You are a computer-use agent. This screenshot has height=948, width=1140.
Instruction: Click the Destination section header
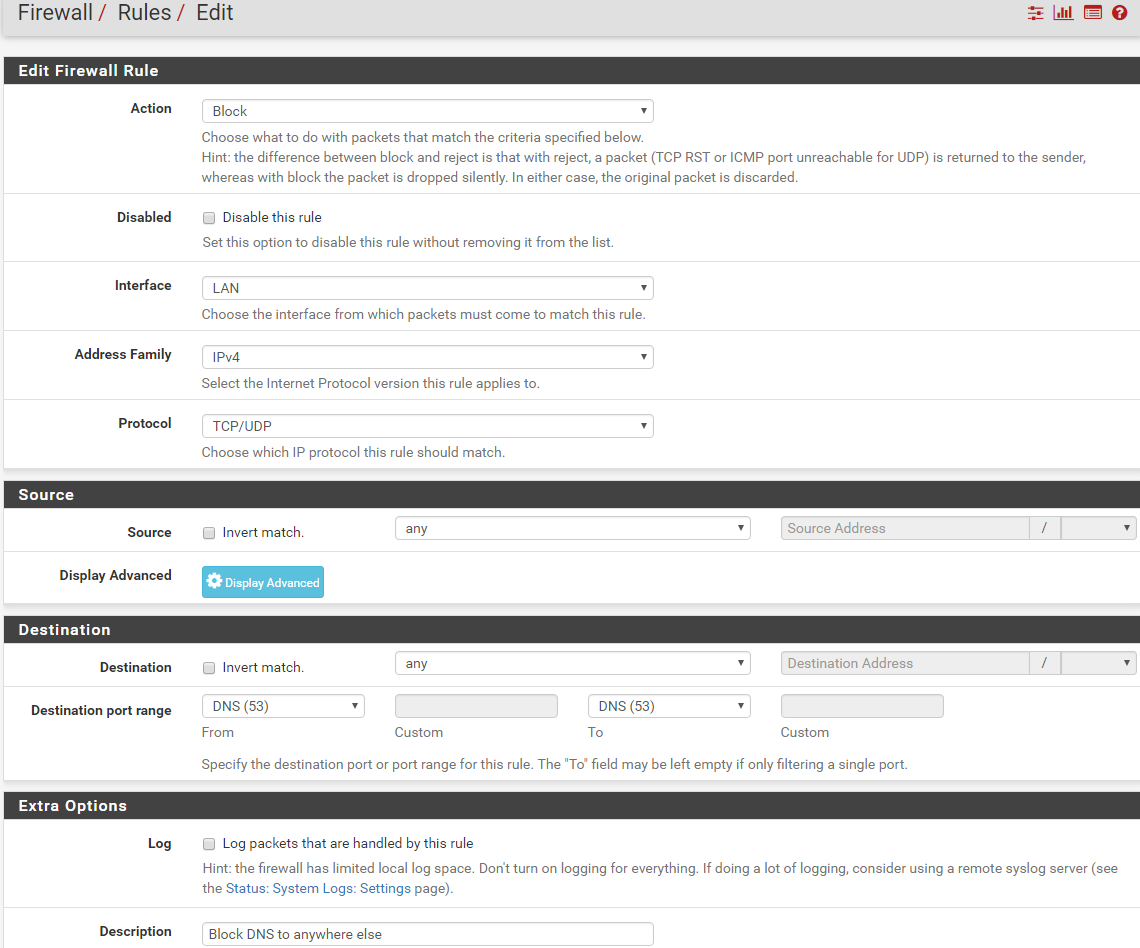571,630
